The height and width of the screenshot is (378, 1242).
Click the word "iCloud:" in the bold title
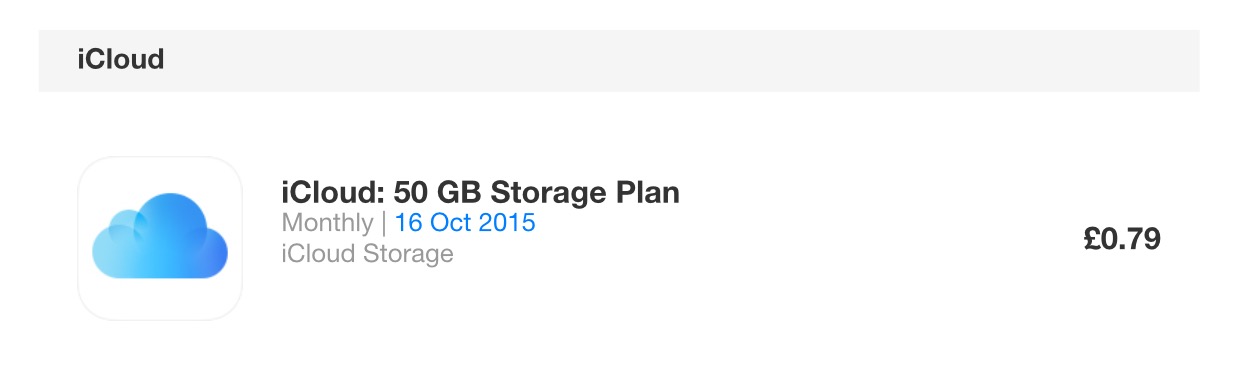pos(335,191)
